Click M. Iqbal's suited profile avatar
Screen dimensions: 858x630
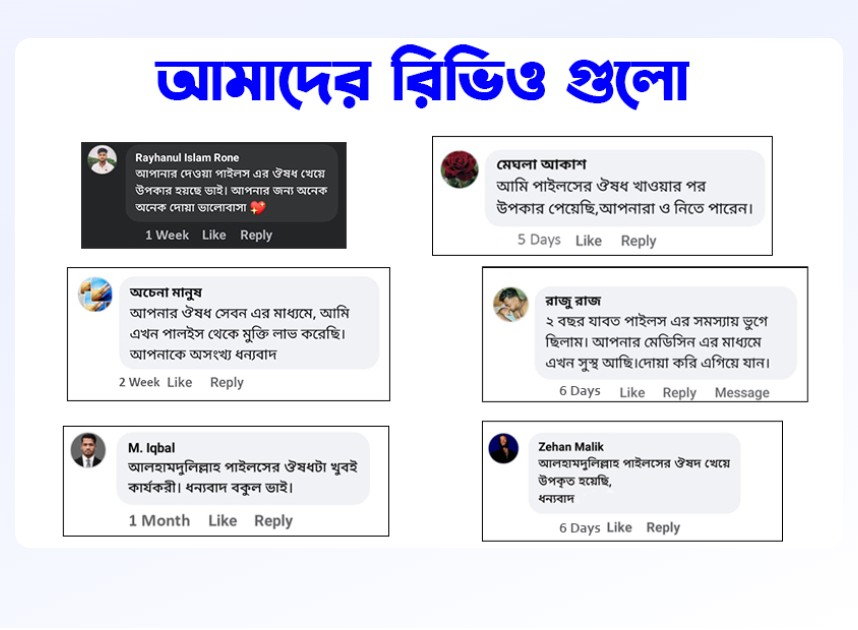click(x=88, y=450)
